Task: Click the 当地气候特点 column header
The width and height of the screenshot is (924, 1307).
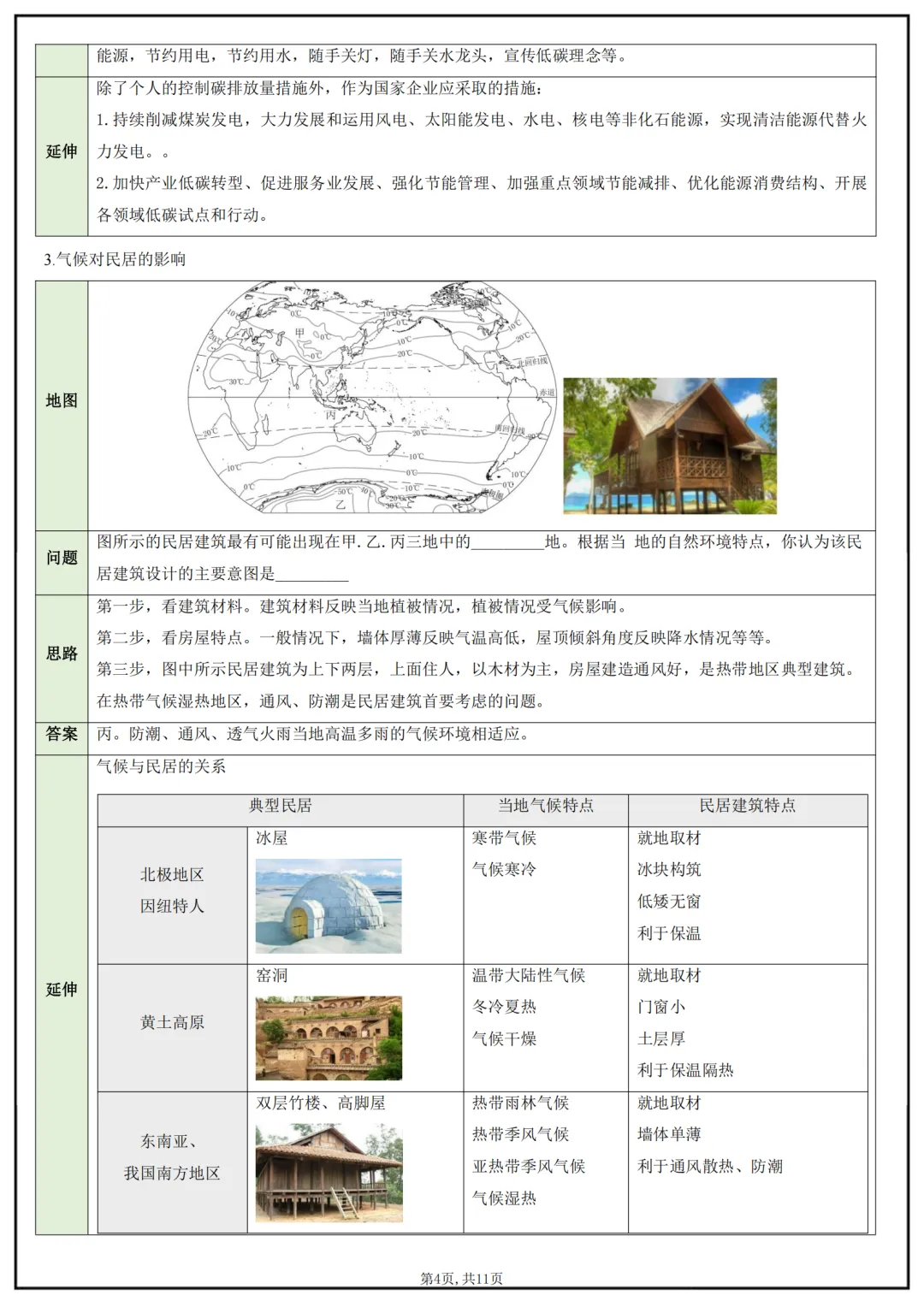Action: (x=548, y=805)
